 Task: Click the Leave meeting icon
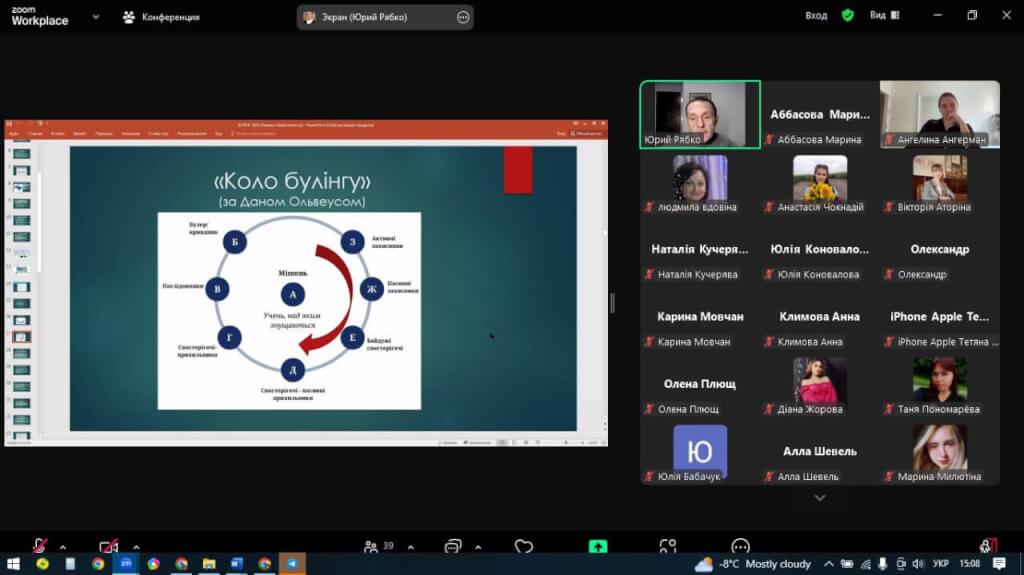[x=988, y=545]
